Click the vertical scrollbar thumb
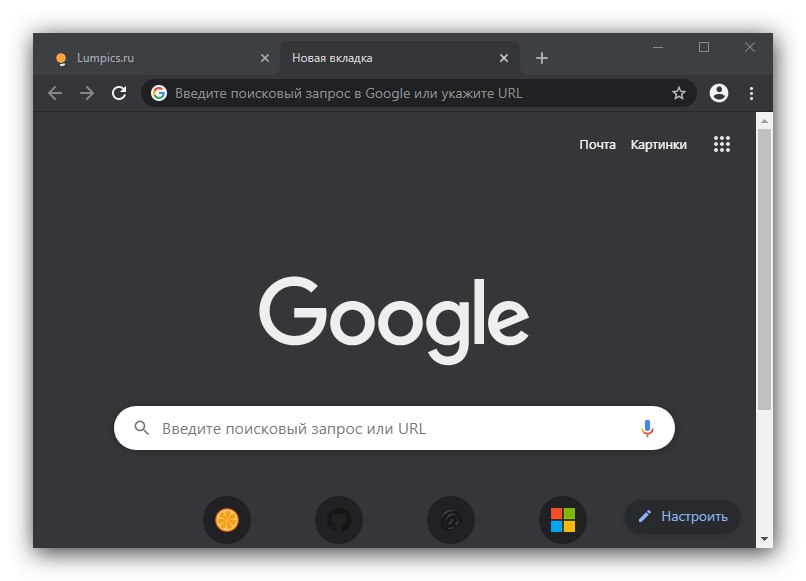Image resolution: width=806 pixels, height=581 pixels. pyautogui.click(x=764, y=269)
